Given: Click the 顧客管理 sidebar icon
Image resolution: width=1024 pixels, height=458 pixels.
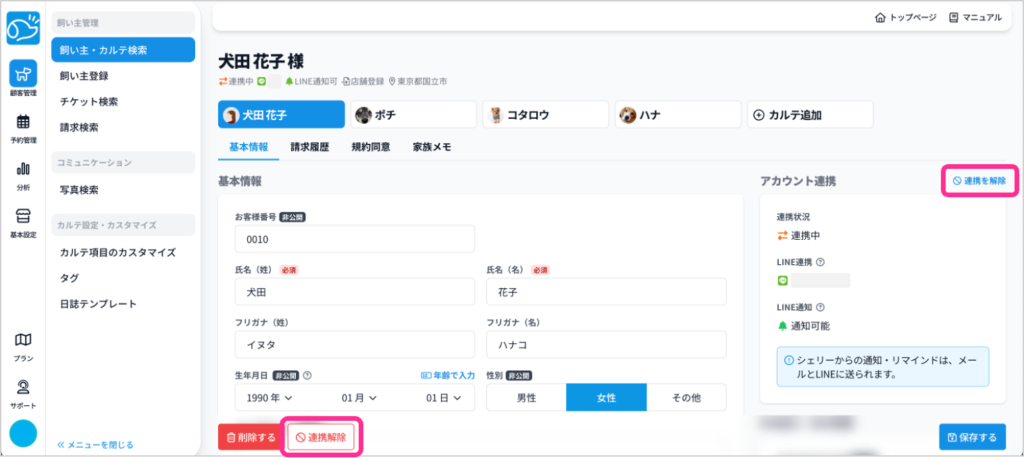Looking at the screenshot, I should 23,76.
